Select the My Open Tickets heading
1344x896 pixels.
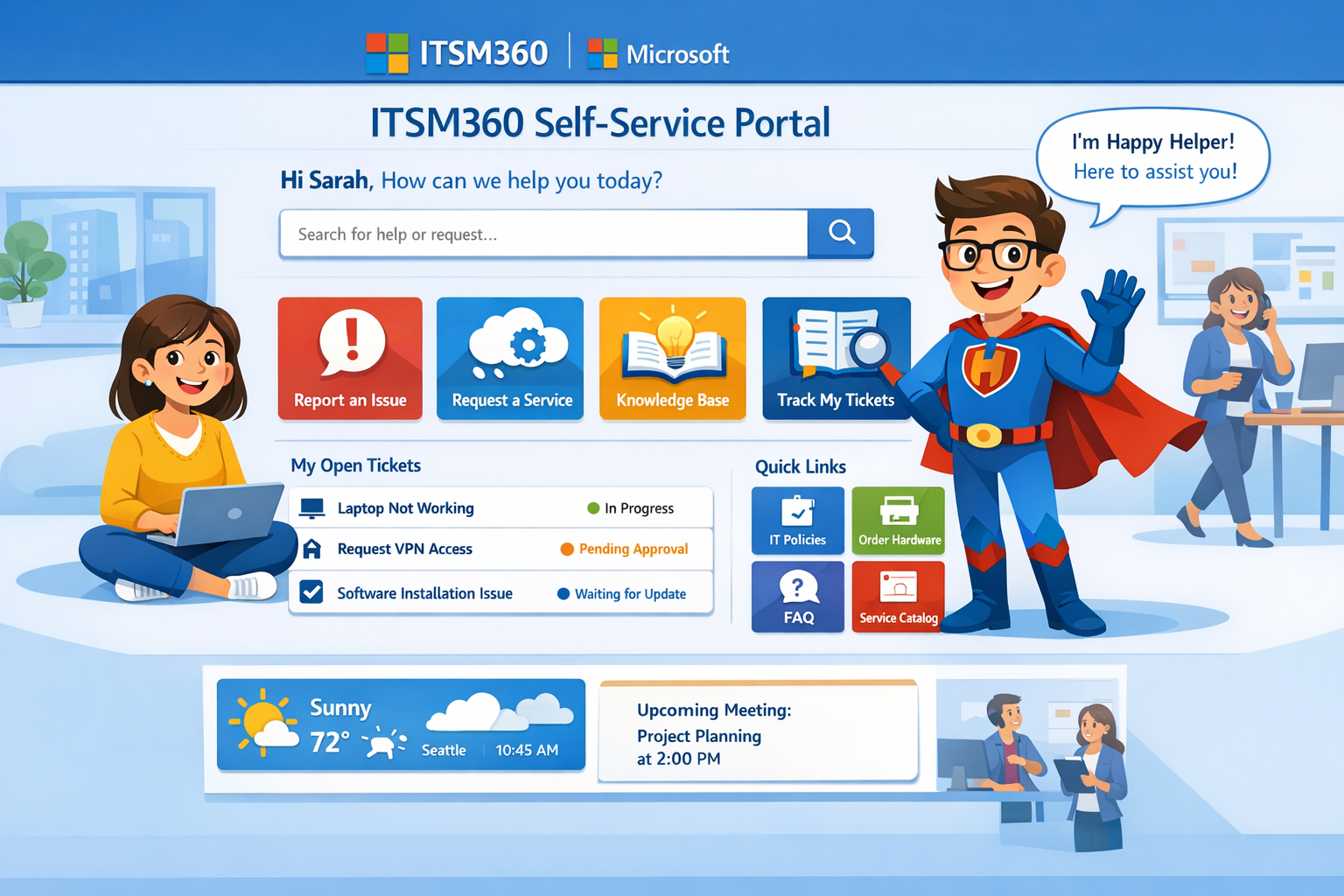355,465
